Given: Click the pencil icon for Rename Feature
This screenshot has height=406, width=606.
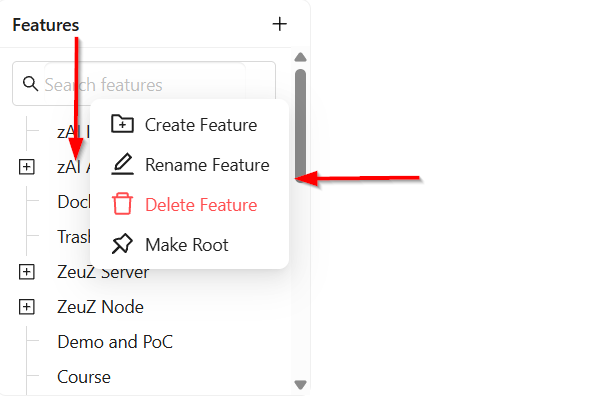Looking at the screenshot, I should click(122, 164).
